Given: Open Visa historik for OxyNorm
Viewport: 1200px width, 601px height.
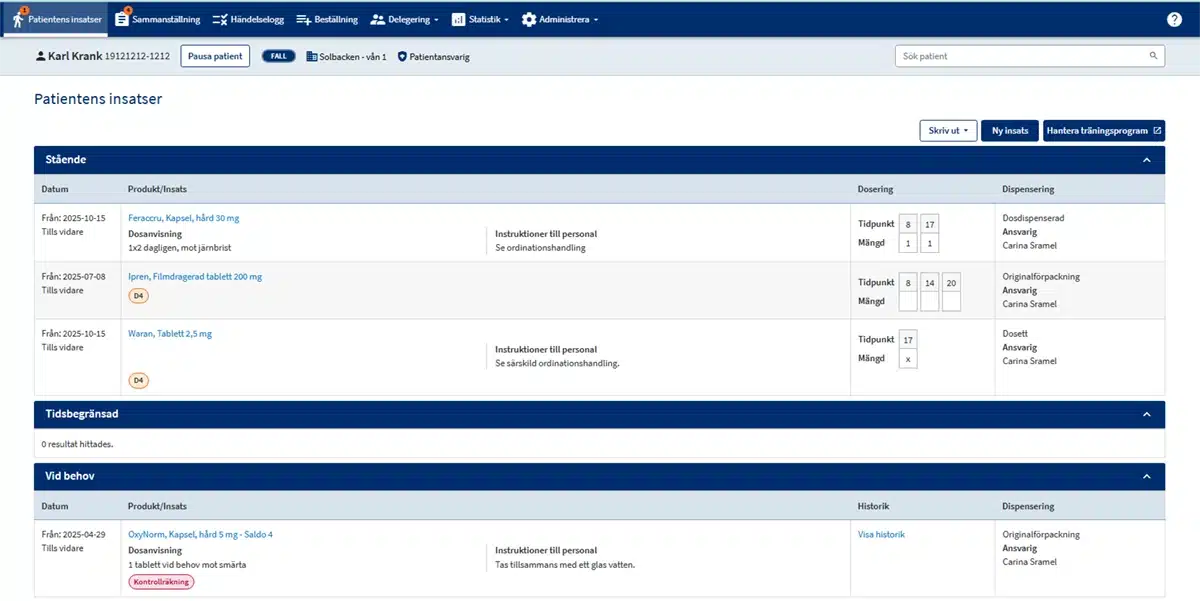Looking at the screenshot, I should [x=880, y=533].
